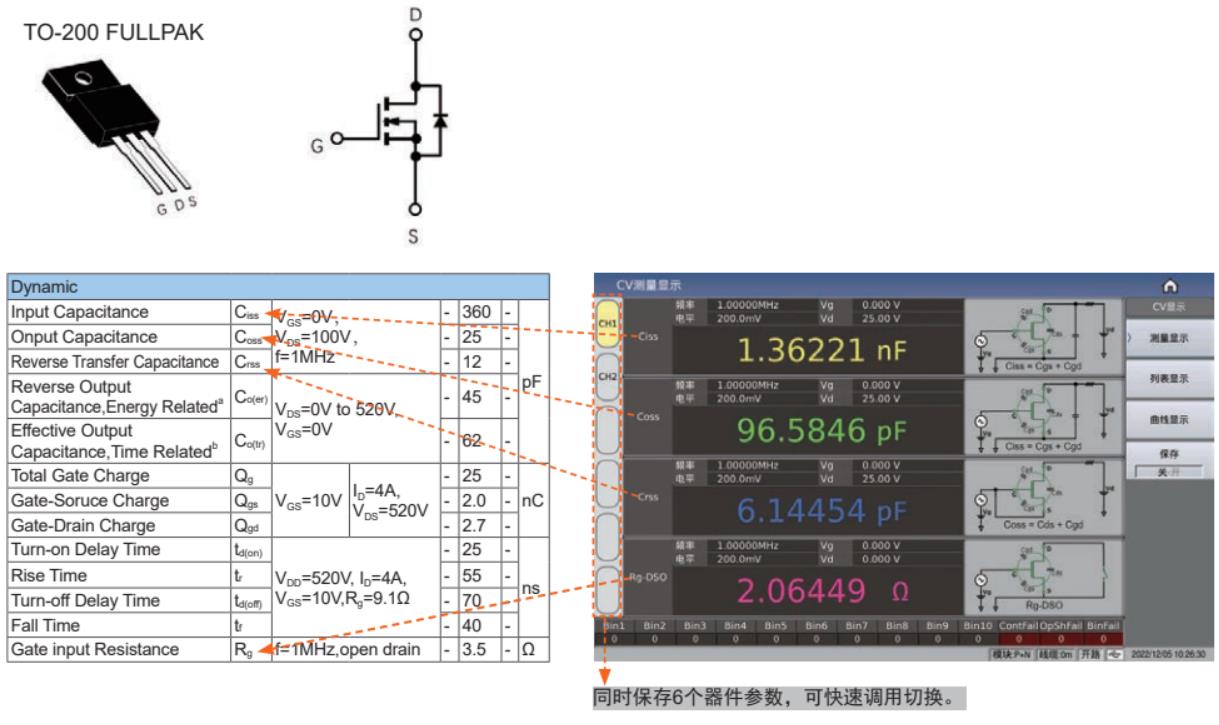
Task: Open the 列表显示 menu item
Action: click(1169, 380)
